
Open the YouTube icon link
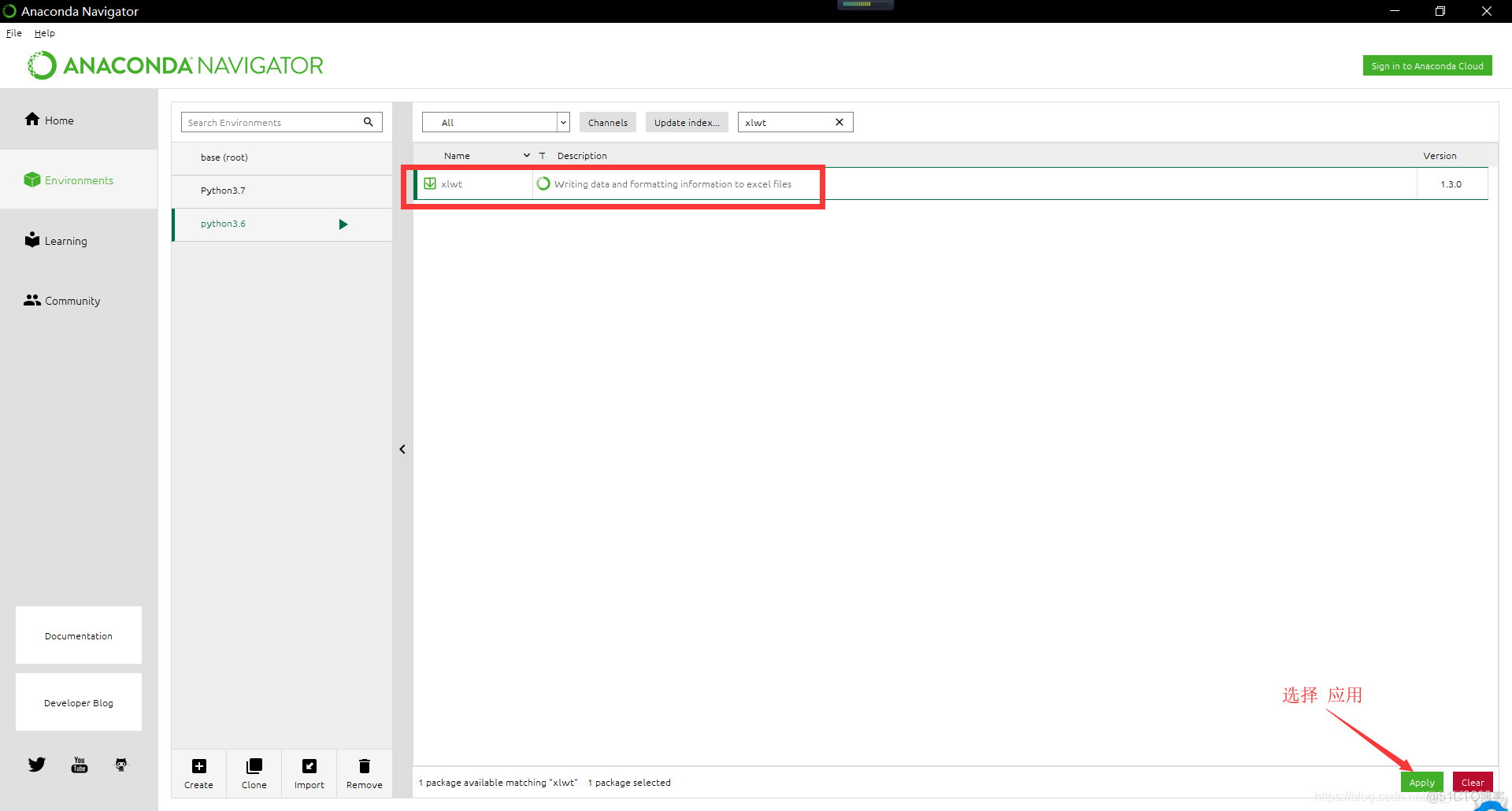[80, 765]
